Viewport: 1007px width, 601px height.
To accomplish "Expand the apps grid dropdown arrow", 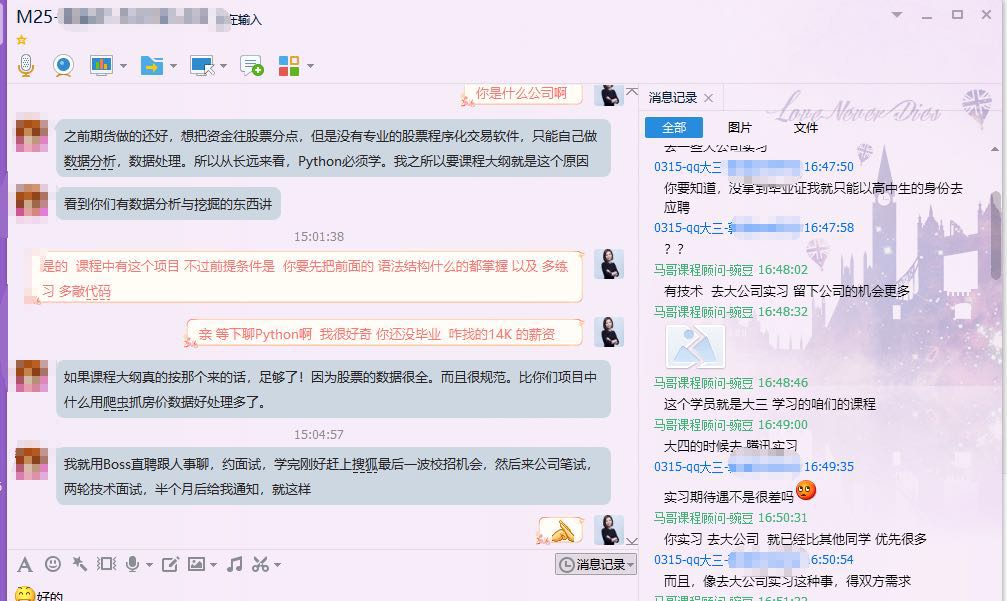I will tap(311, 66).
